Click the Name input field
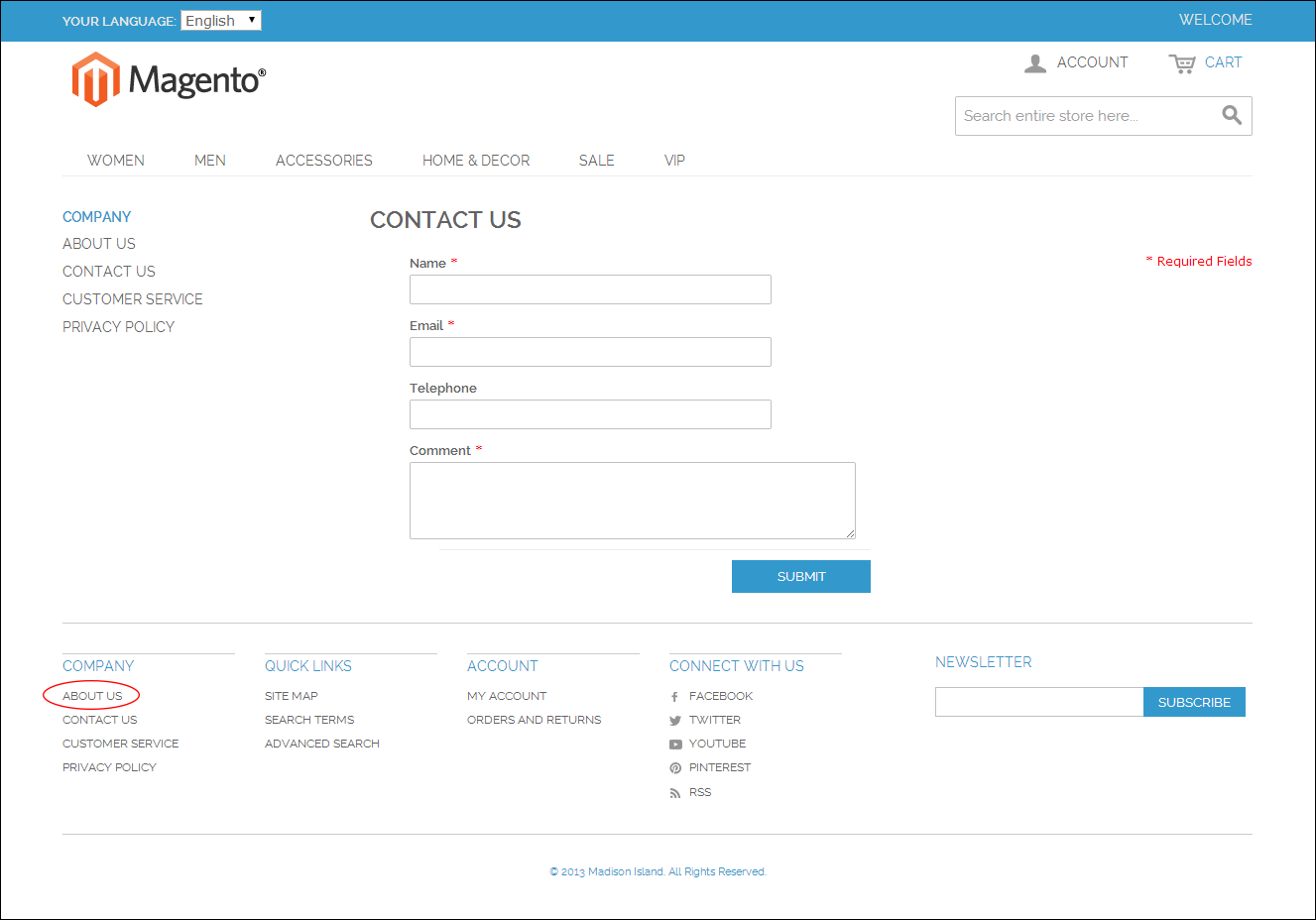Viewport: 1316px width, 920px height. tap(590, 289)
